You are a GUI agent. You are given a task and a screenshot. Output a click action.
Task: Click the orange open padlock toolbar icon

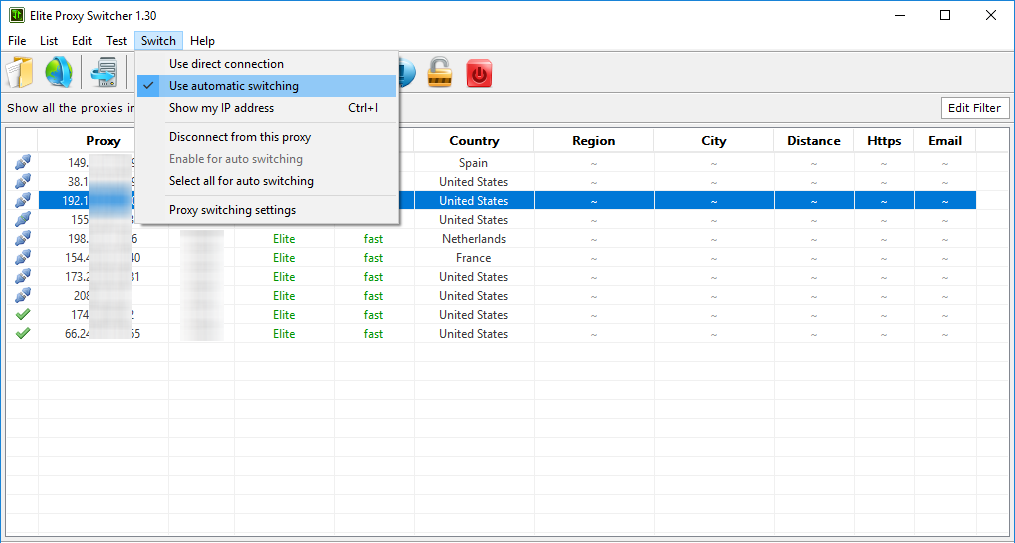pyautogui.click(x=440, y=72)
